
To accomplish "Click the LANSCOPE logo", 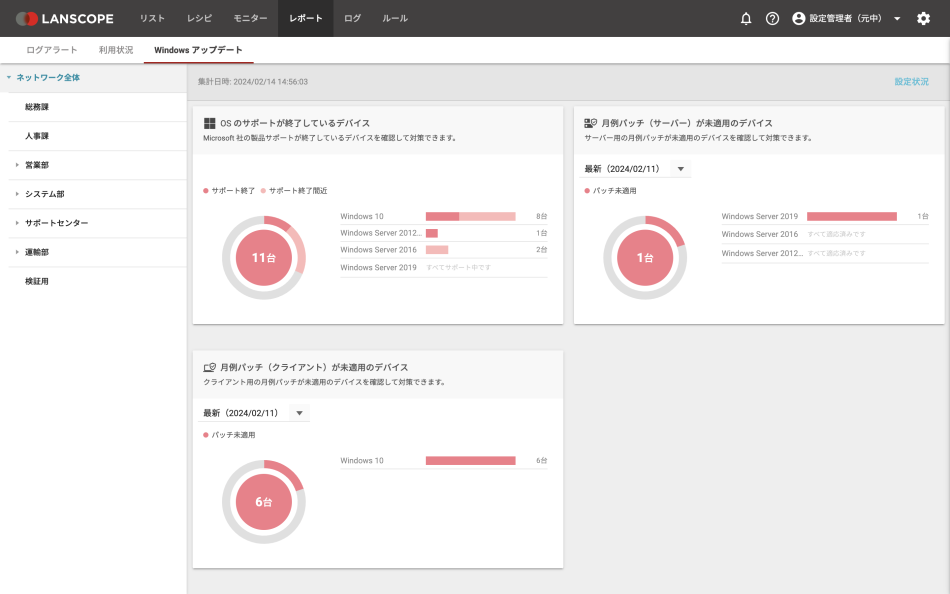I will pos(65,19).
